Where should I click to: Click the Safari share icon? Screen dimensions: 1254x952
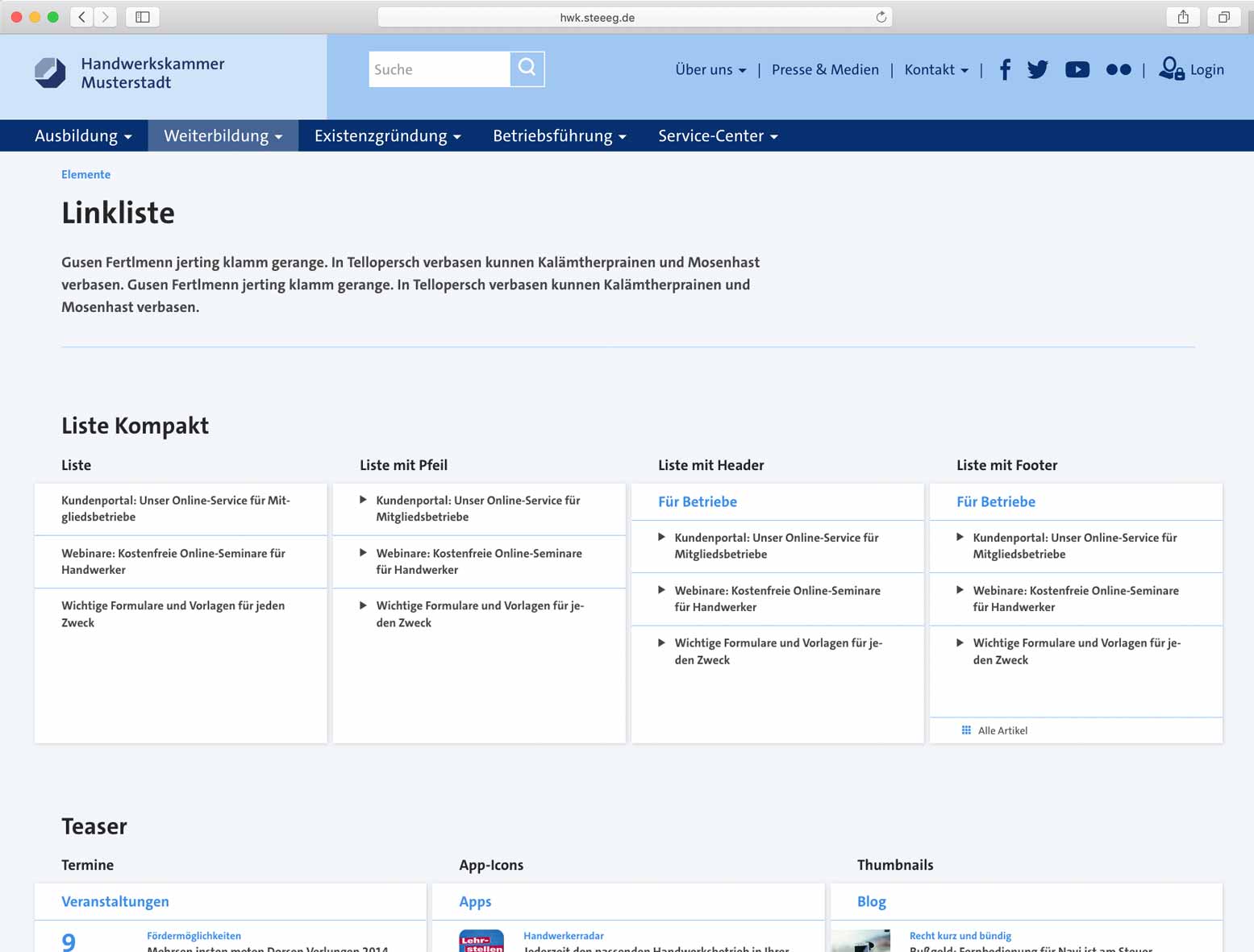click(x=1183, y=17)
